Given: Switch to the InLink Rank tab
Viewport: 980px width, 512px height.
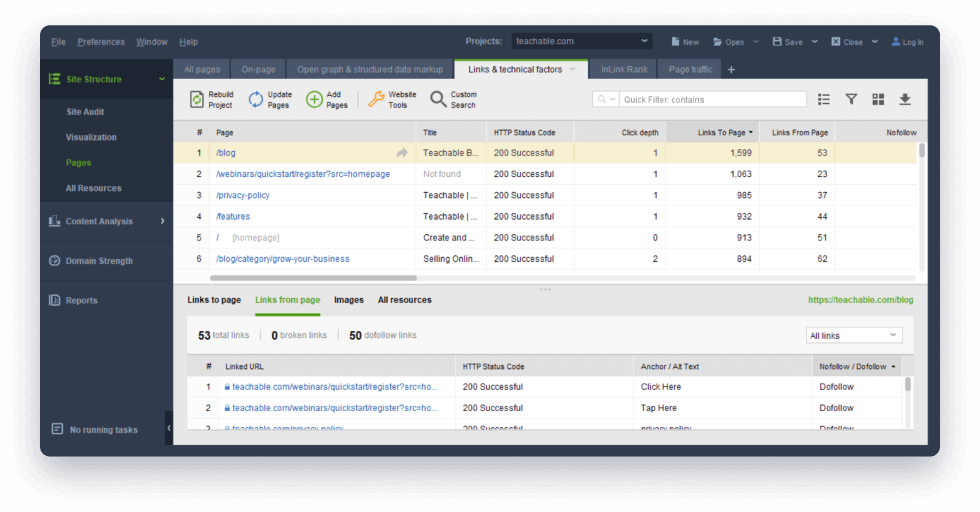Looking at the screenshot, I should 624,69.
